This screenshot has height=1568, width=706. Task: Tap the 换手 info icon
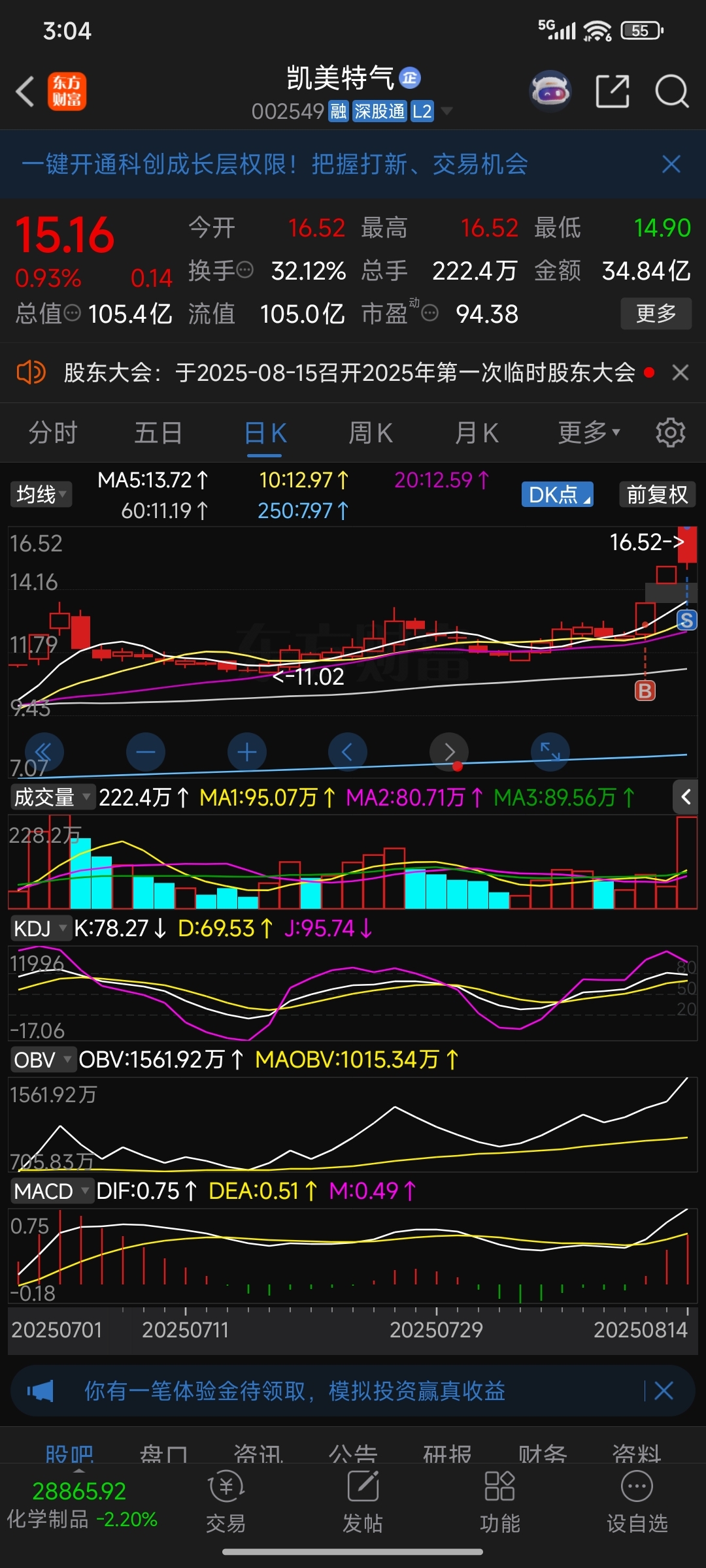244,270
